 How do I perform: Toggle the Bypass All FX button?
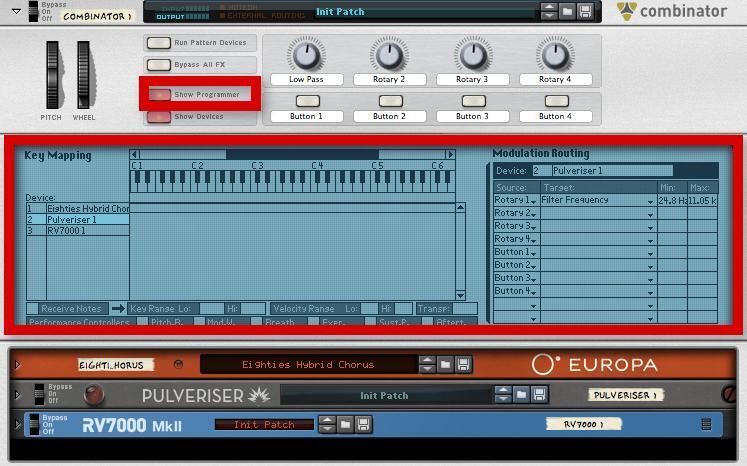pos(159,65)
